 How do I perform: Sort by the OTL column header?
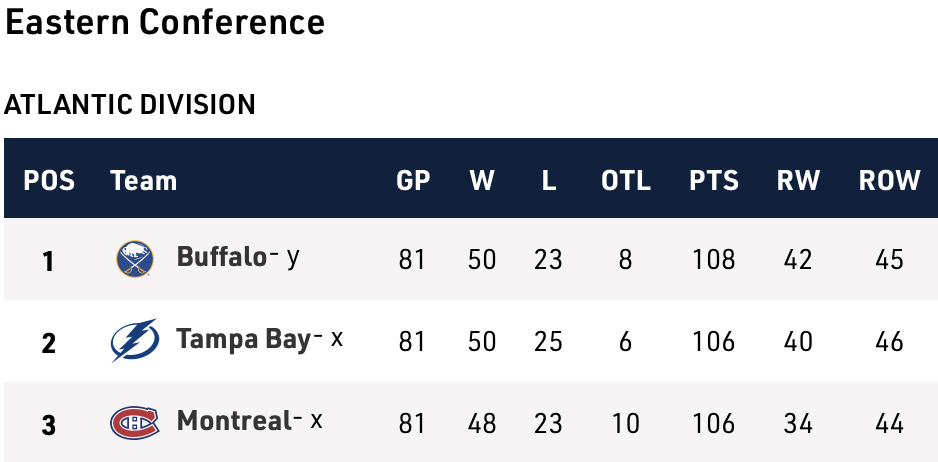(626, 181)
